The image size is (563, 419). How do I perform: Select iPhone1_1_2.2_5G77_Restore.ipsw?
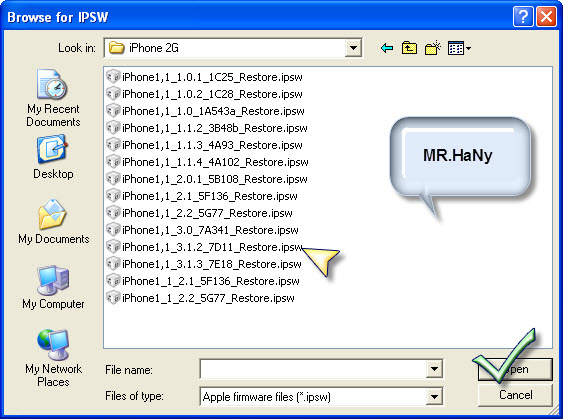(201, 298)
